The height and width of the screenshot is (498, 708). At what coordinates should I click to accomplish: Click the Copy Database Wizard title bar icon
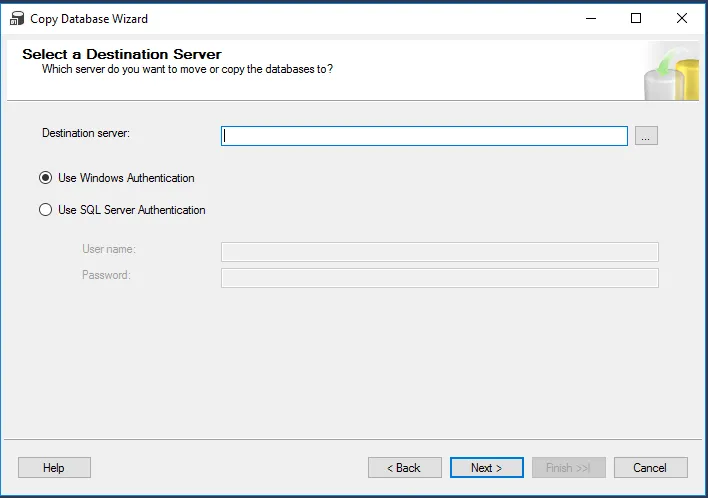point(17,18)
